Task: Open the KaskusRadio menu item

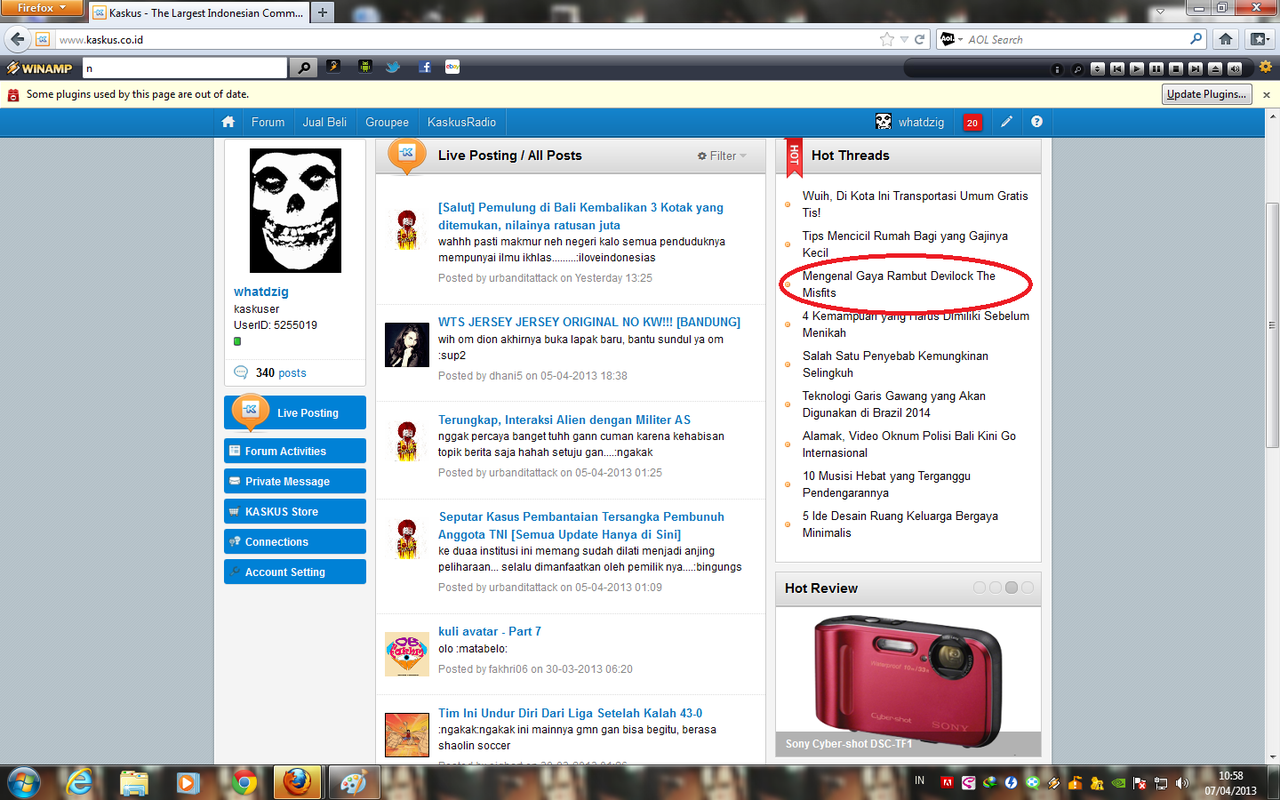Action: click(x=462, y=122)
